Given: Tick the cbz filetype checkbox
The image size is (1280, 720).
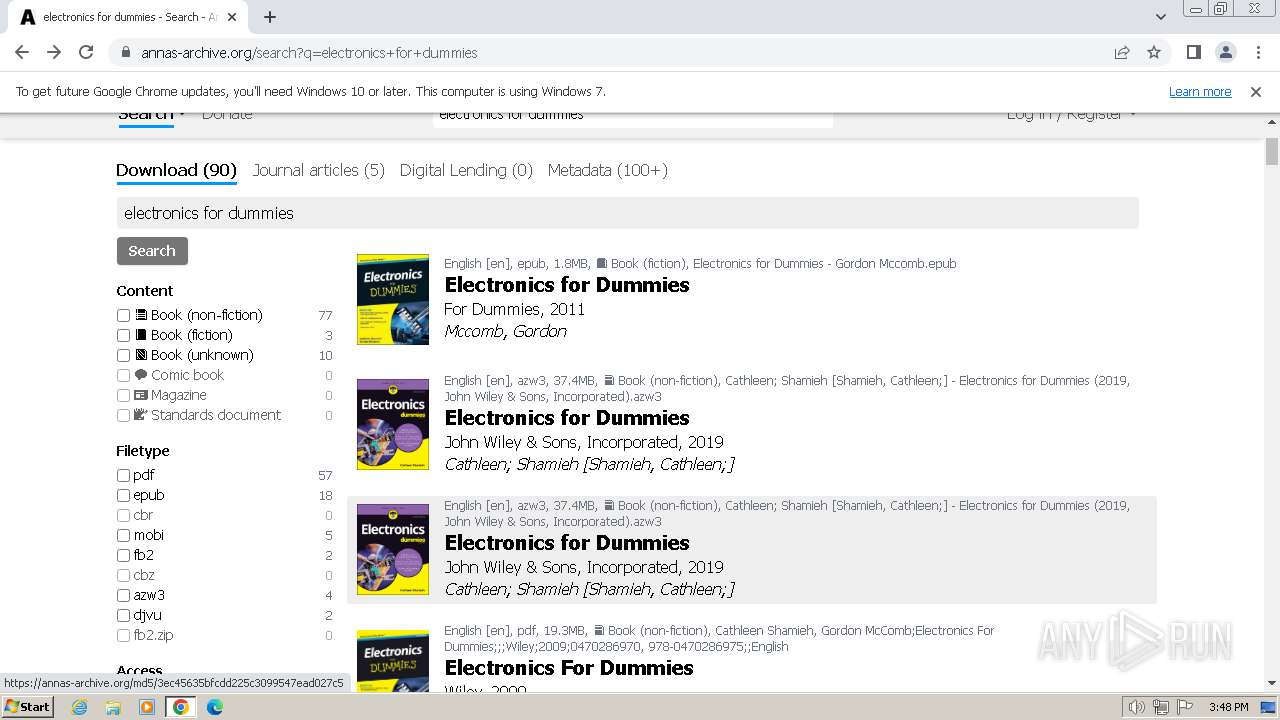Looking at the screenshot, I should [123, 575].
